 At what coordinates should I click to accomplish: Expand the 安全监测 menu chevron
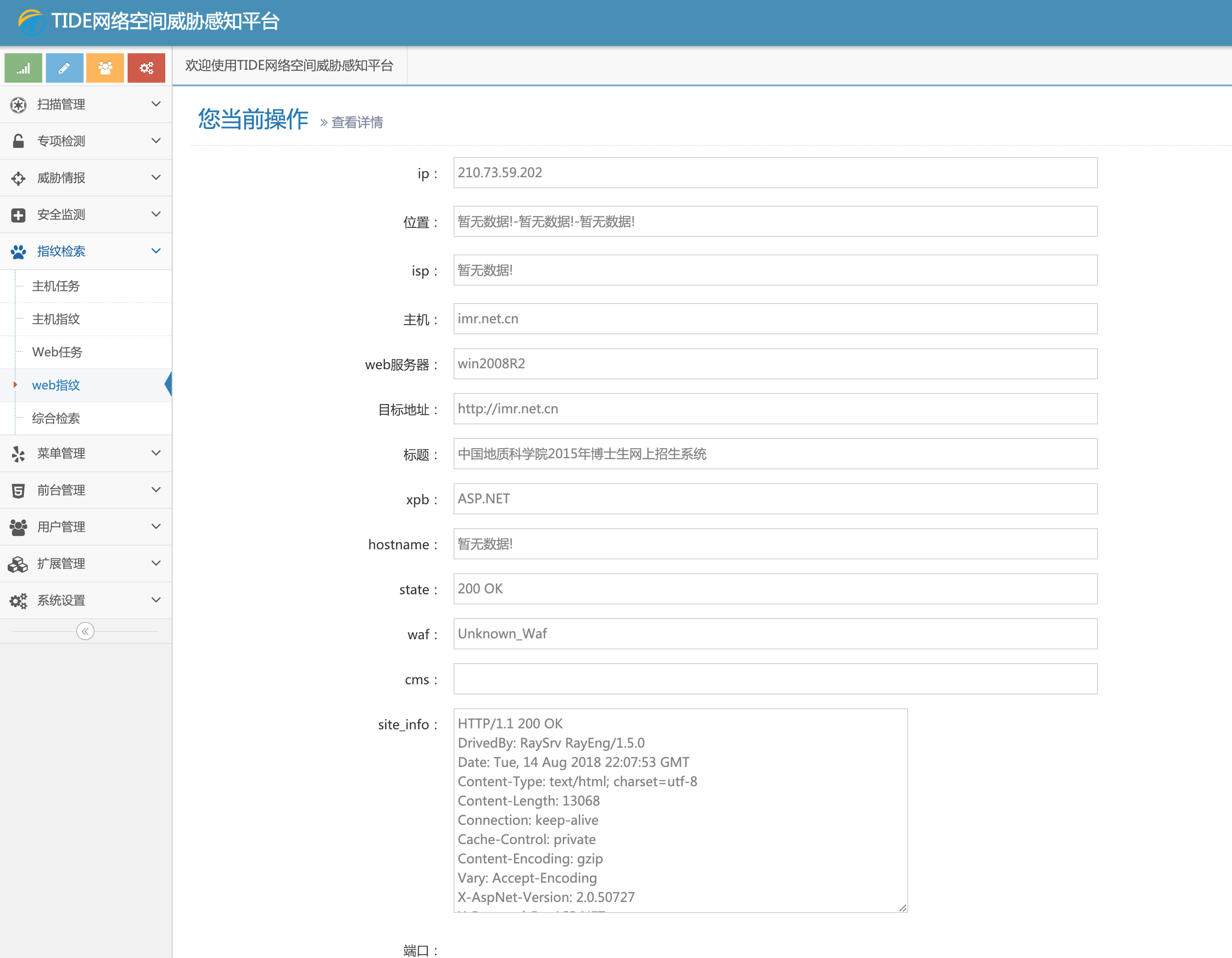pyautogui.click(x=156, y=214)
